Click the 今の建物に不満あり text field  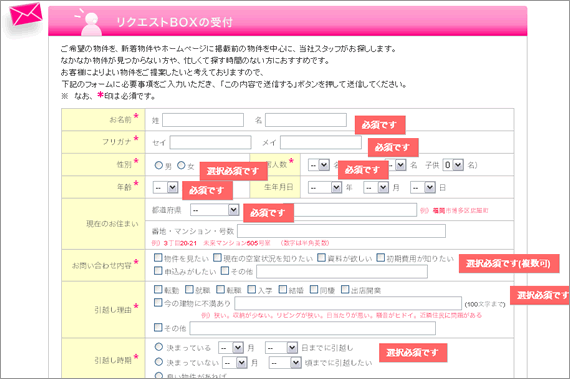point(348,303)
